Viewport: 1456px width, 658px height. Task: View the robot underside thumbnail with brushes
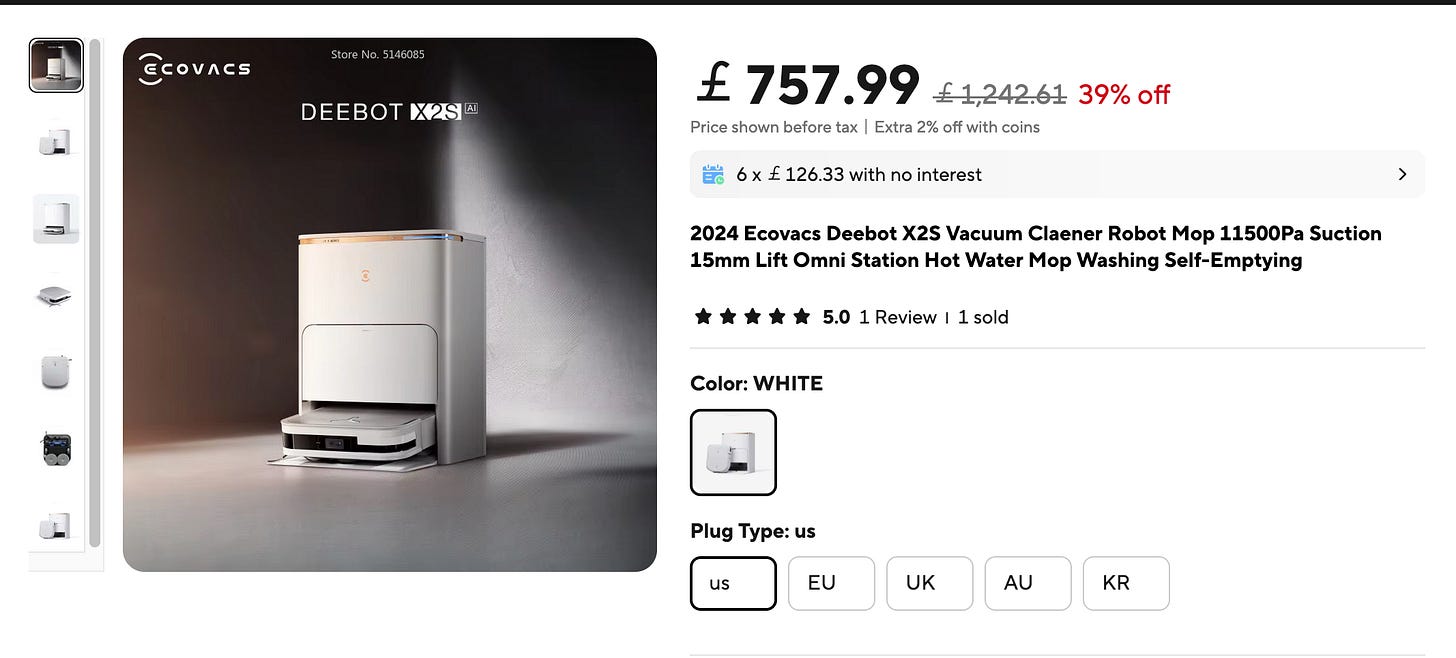point(56,449)
